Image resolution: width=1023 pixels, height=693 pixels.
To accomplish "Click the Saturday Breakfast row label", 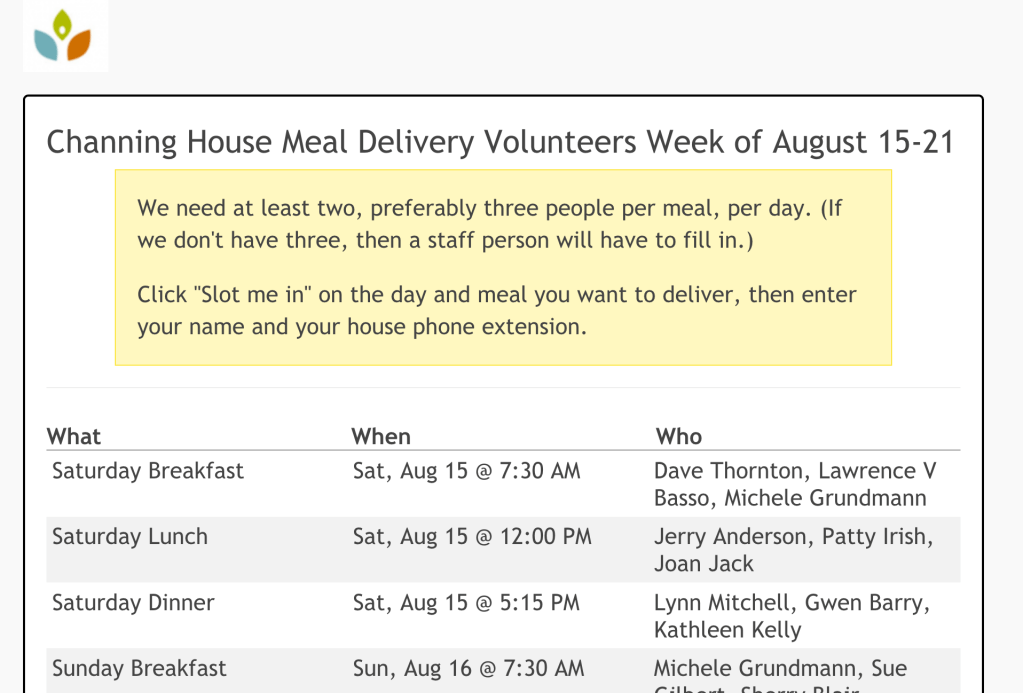I will (x=148, y=471).
